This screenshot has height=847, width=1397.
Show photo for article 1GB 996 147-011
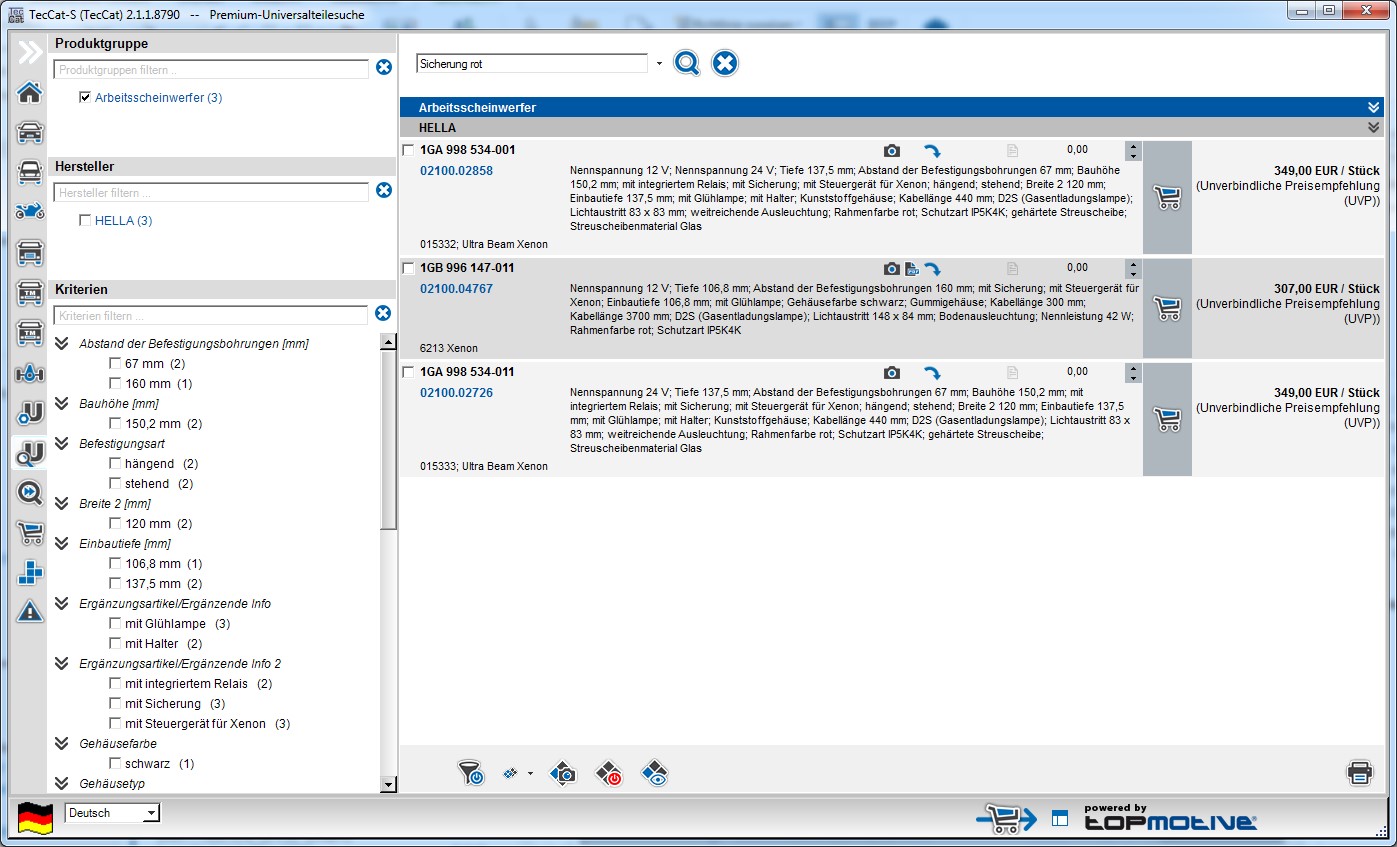click(892, 269)
